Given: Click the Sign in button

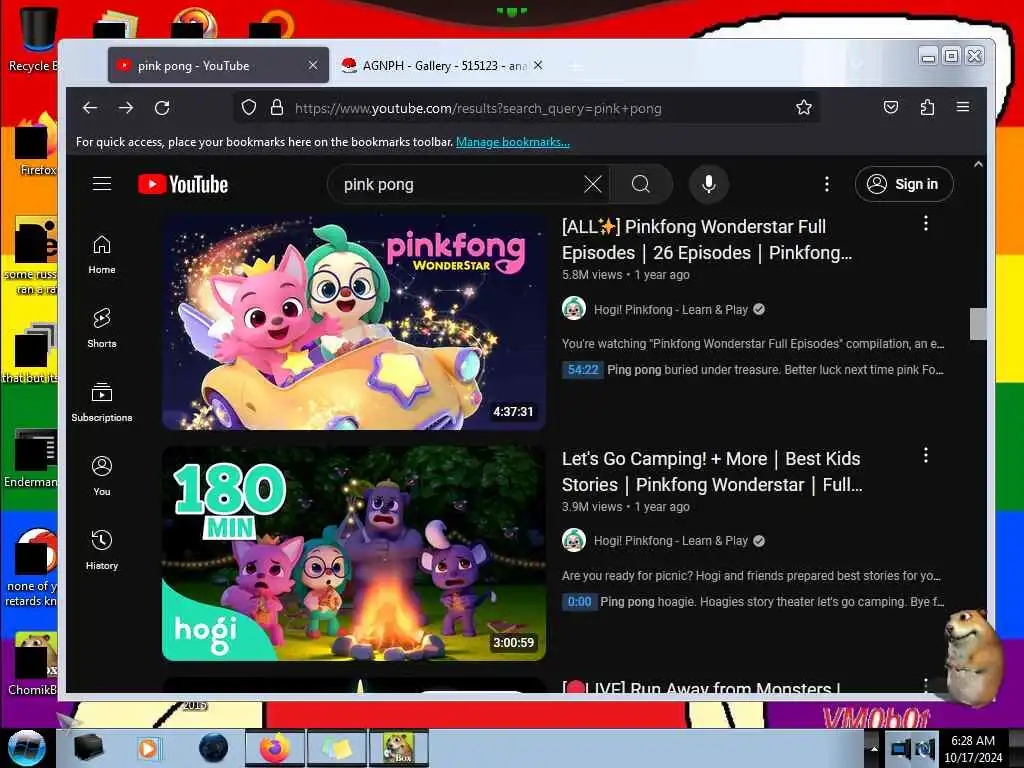Looking at the screenshot, I should pos(904,184).
